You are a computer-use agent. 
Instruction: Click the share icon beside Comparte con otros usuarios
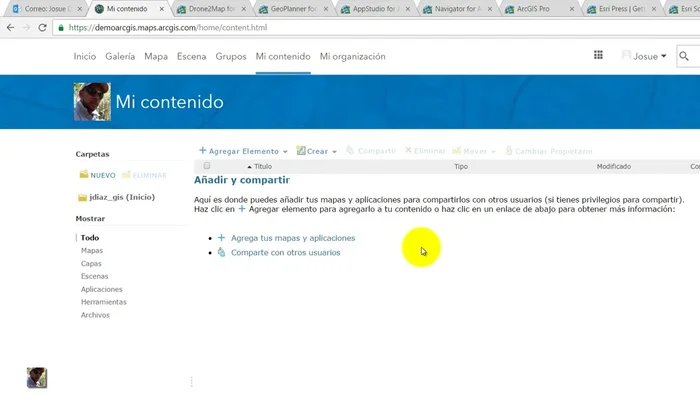coord(221,252)
